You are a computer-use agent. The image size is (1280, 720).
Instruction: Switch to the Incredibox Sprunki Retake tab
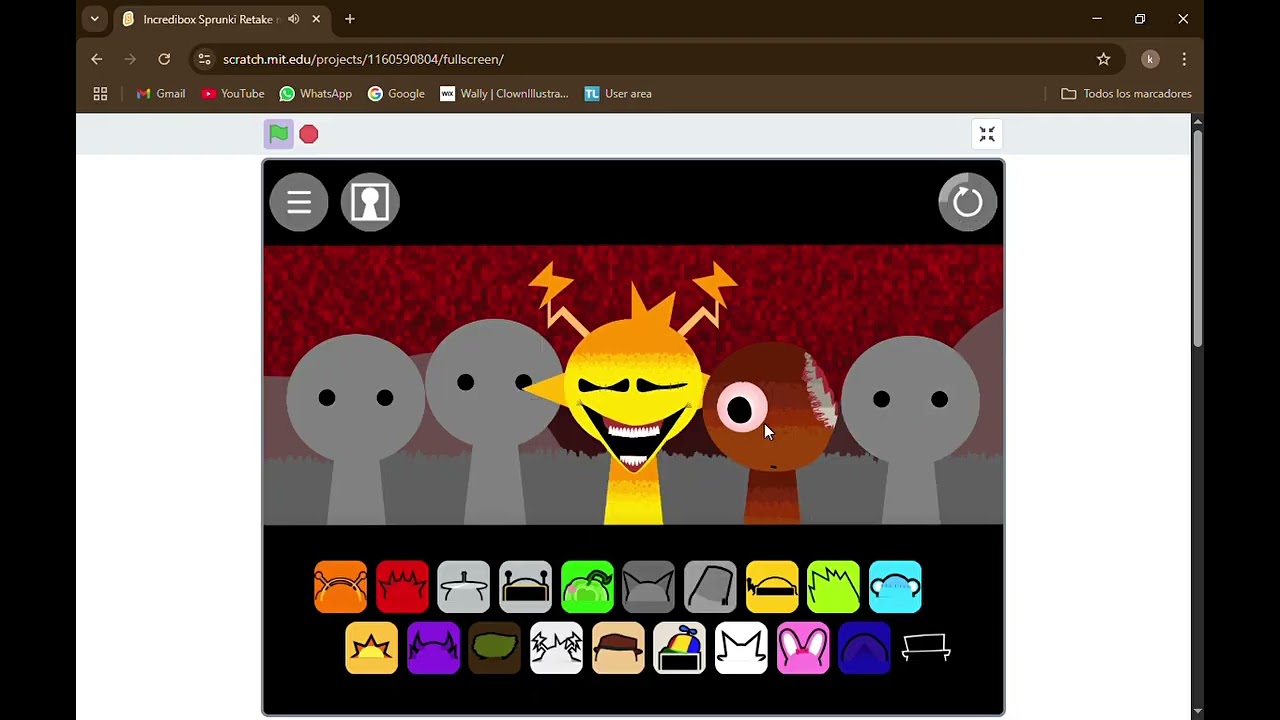click(x=223, y=19)
